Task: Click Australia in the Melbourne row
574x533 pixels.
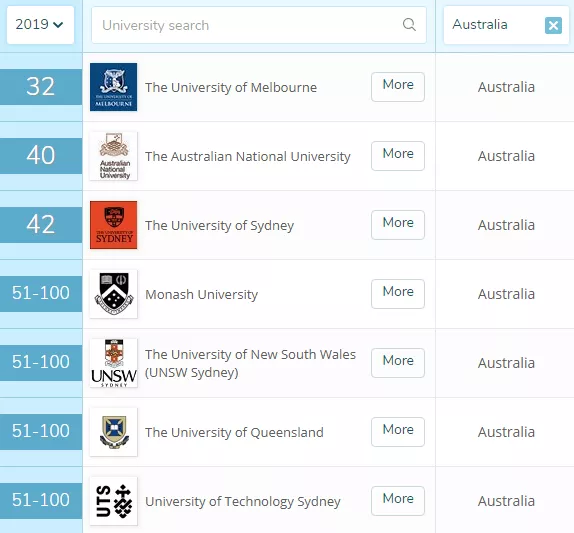Action: pyautogui.click(x=506, y=87)
